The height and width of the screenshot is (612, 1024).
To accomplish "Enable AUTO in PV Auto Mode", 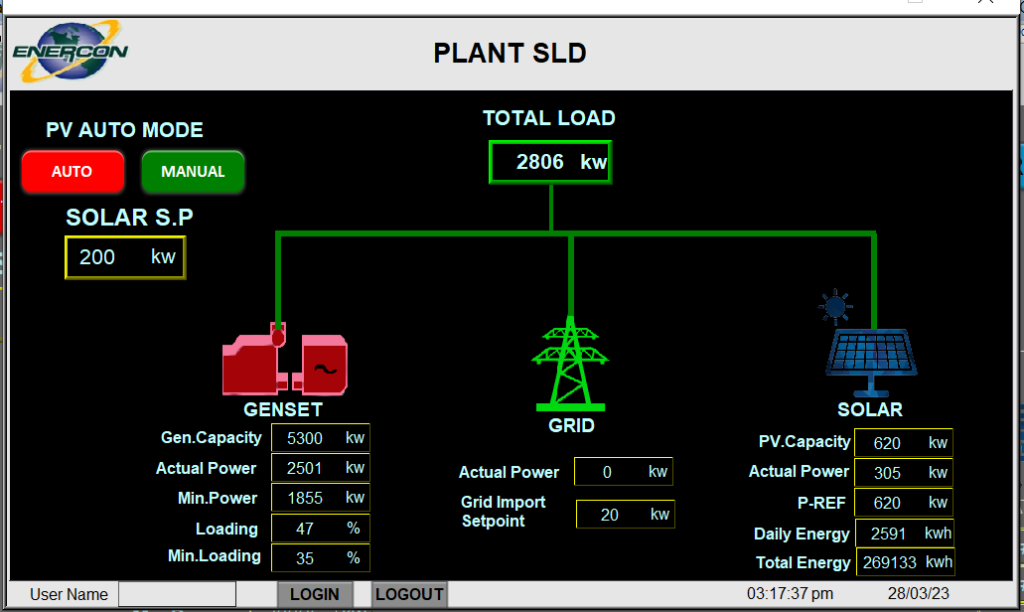I will click(x=72, y=171).
